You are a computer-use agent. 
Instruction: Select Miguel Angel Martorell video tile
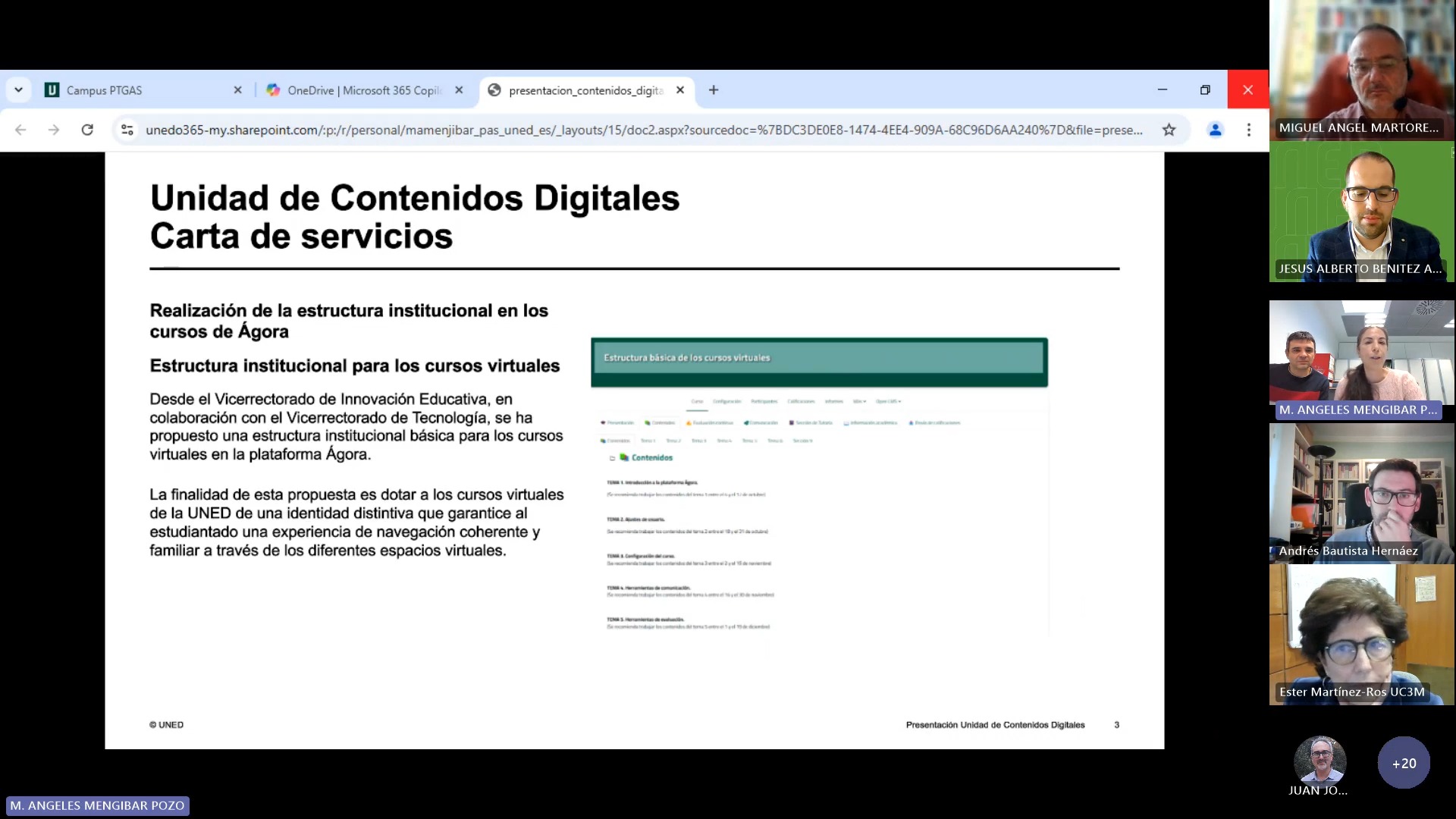1362,71
